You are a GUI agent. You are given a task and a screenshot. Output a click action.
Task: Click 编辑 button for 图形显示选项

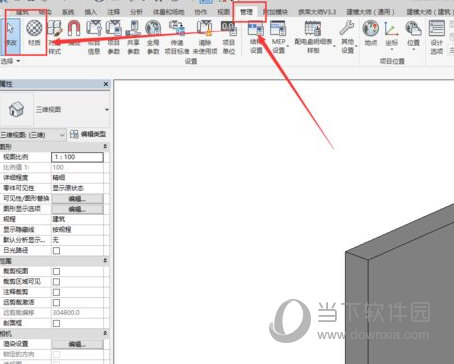click(x=77, y=209)
